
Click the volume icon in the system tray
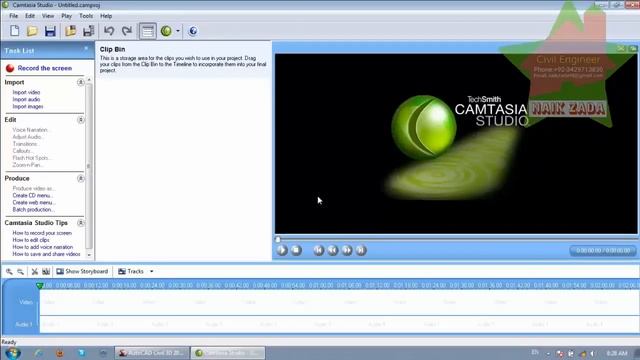(592, 353)
